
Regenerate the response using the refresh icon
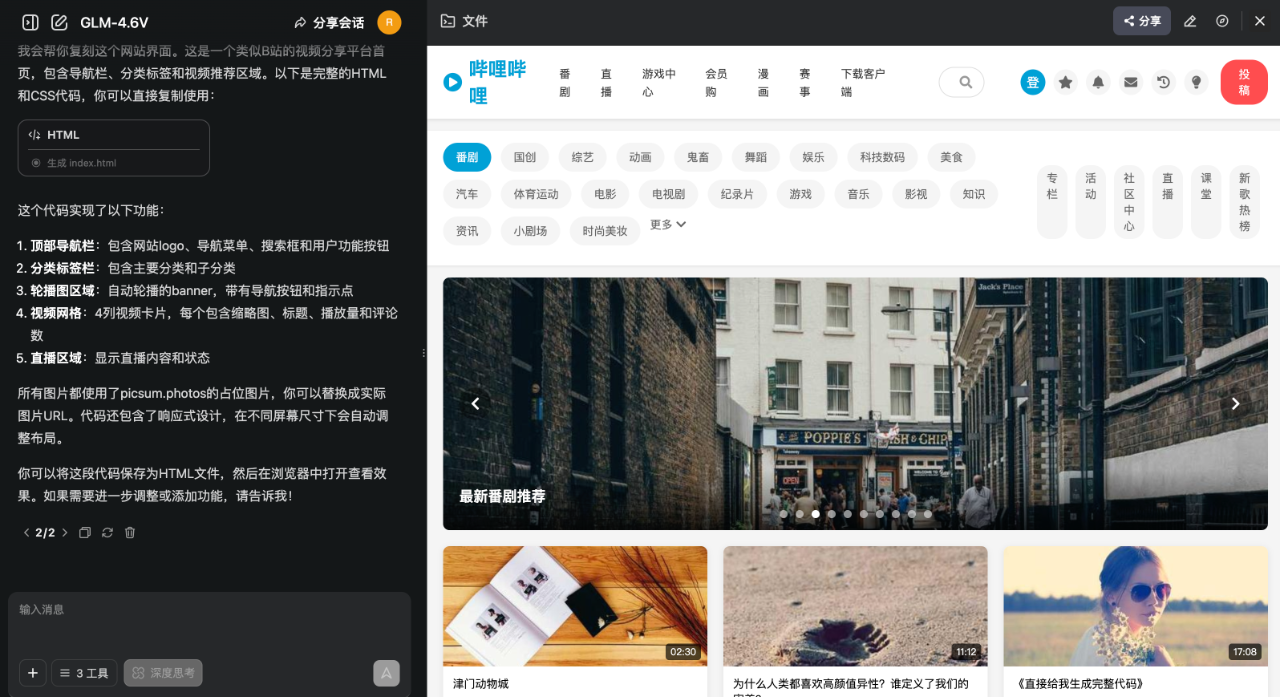(107, 532)
